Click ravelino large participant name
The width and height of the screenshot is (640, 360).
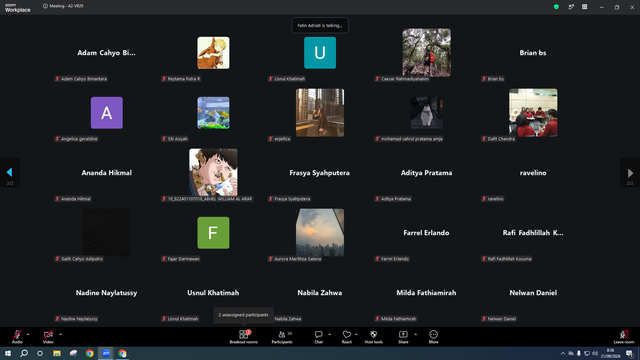pos(533,173)
